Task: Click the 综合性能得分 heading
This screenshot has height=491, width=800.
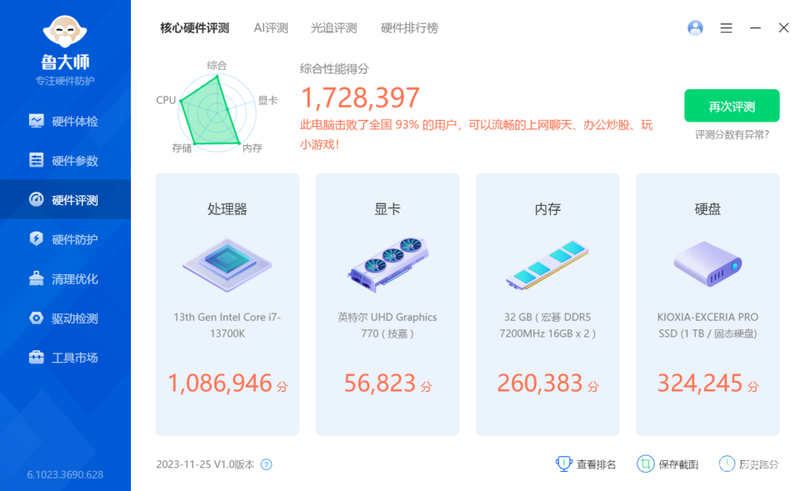Action: pyautogui.click(x=334, y=69)
